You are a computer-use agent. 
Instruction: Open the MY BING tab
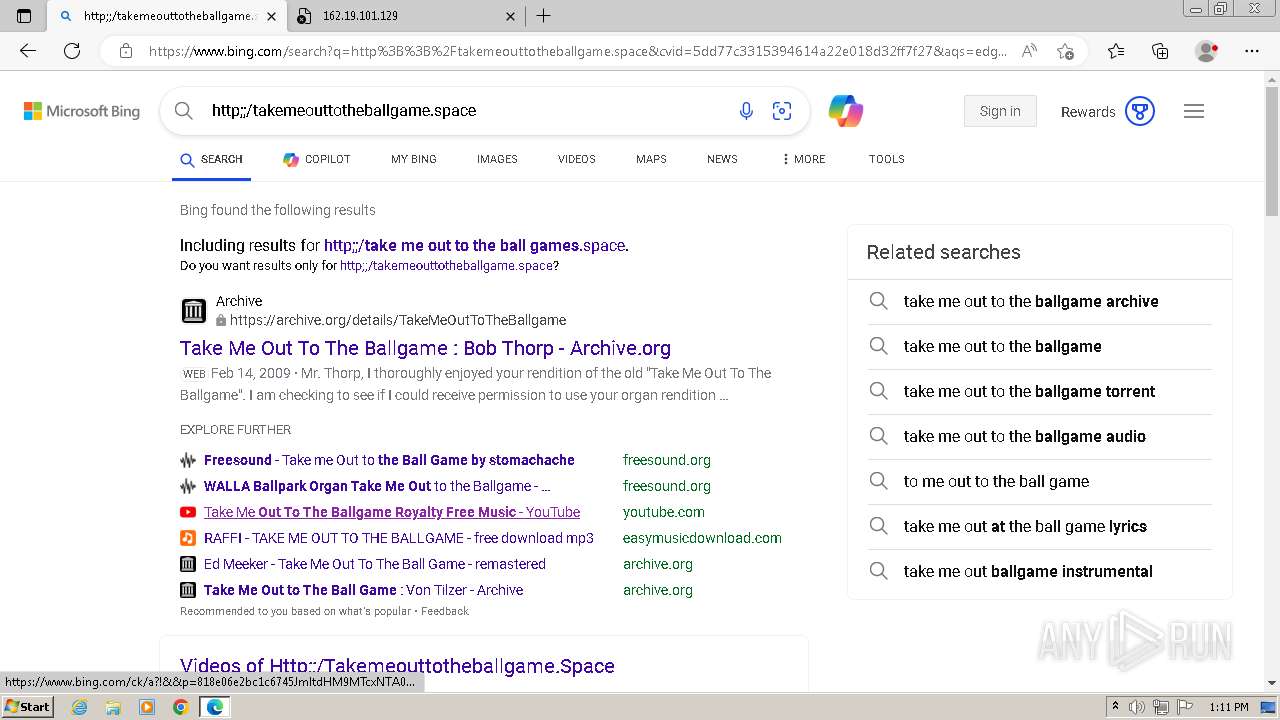(414, 159)
